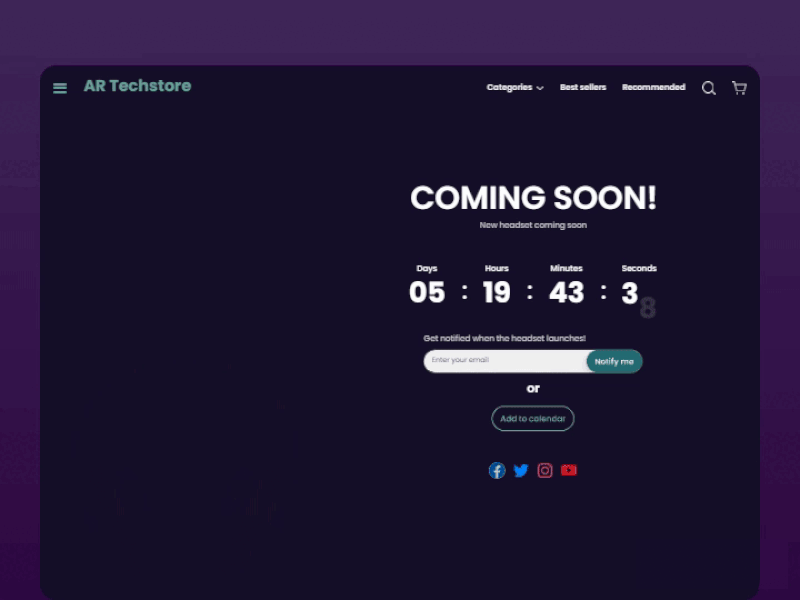View the shopping cart
The image size is (800, 600).
click(x=739, y=88)
